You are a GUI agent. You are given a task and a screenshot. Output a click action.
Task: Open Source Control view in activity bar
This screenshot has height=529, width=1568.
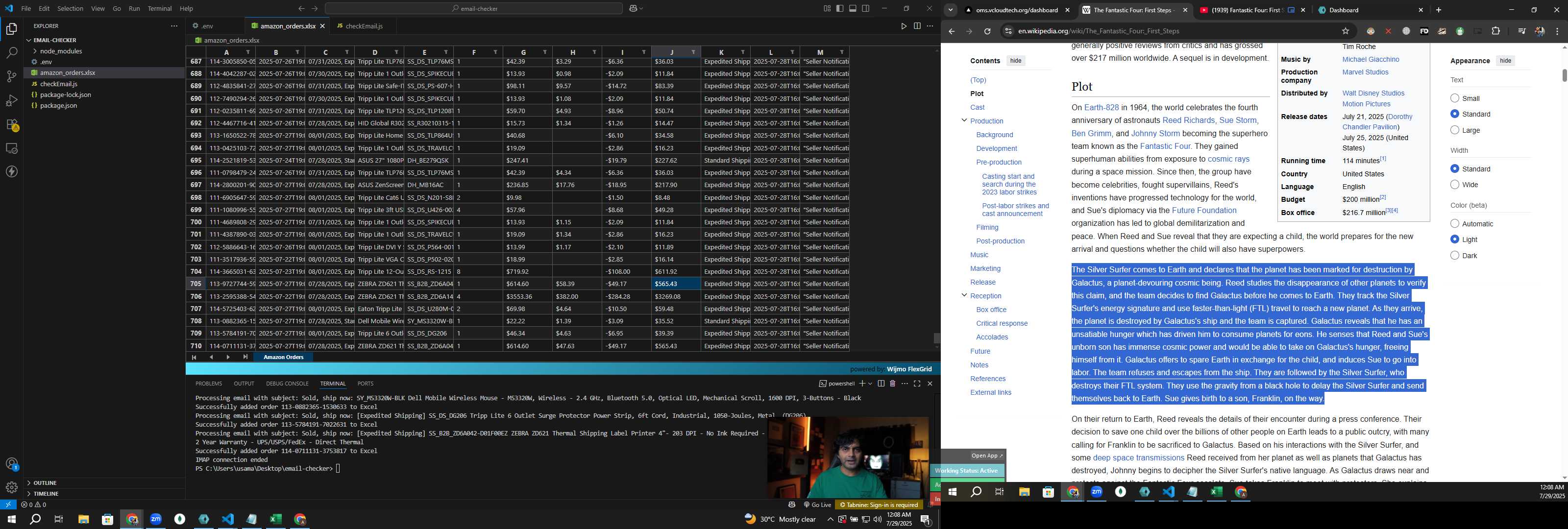coord(12,77)
